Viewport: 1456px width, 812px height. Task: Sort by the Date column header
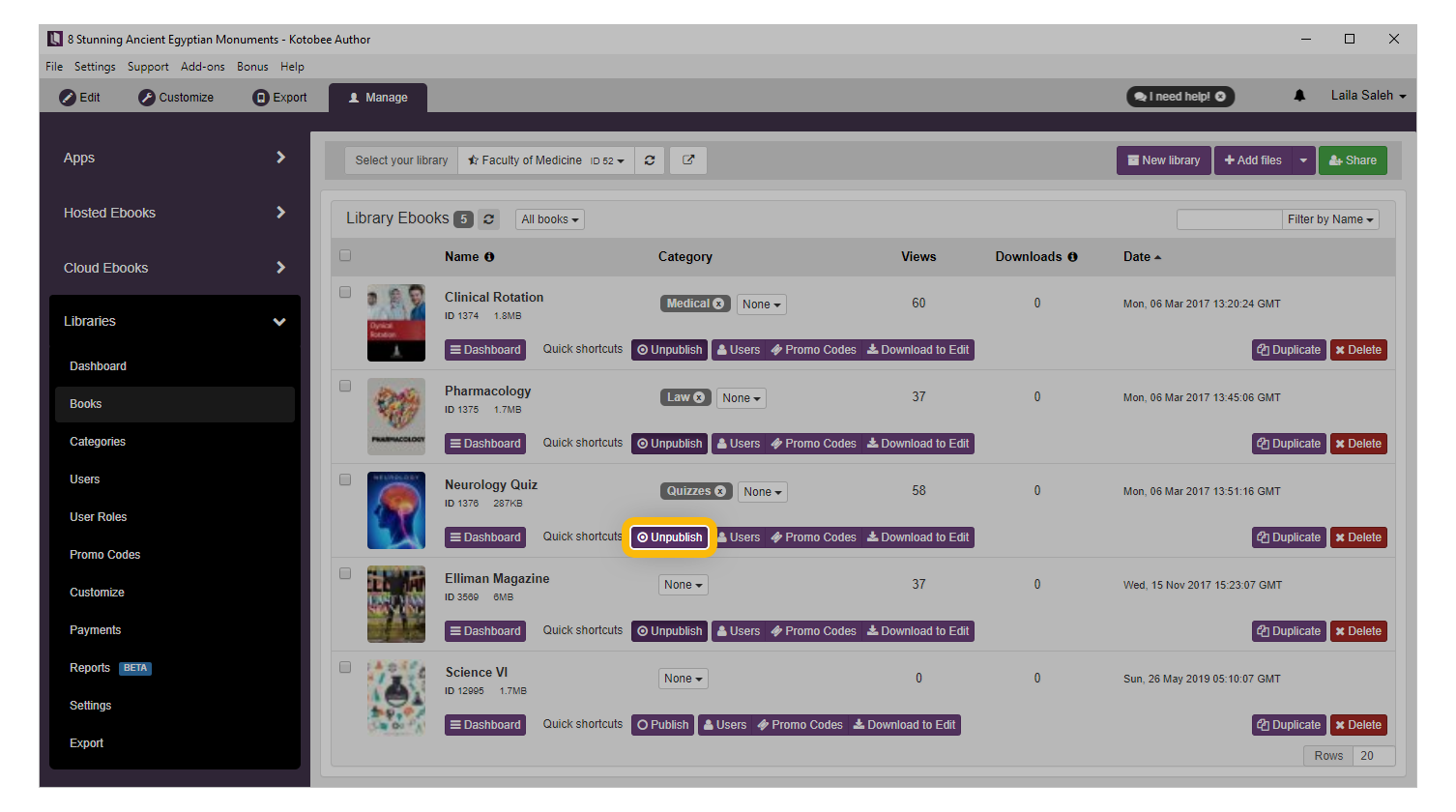(1142, 257)
